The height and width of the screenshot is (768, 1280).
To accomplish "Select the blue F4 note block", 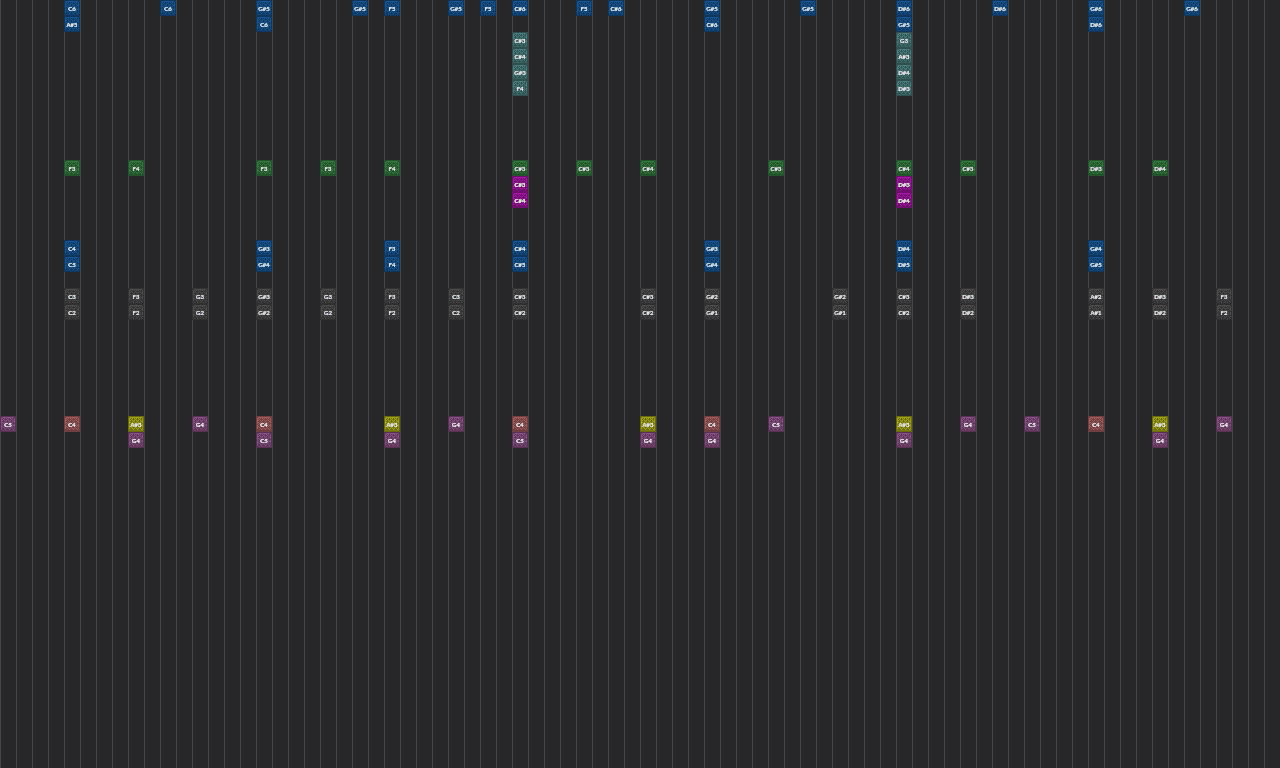I will click(392, 265).
